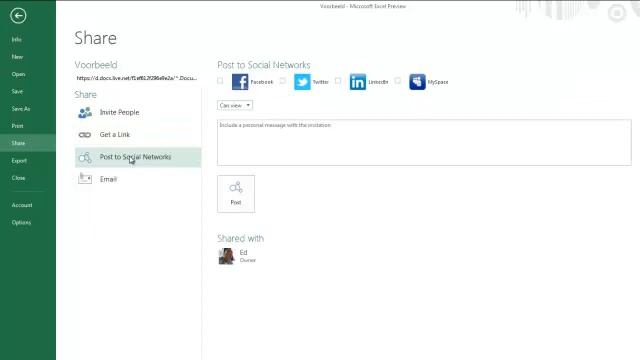Viewport: 640px width, 360px height.
Task: Click the docs.live.net document URL
Action: coord(137,78)
